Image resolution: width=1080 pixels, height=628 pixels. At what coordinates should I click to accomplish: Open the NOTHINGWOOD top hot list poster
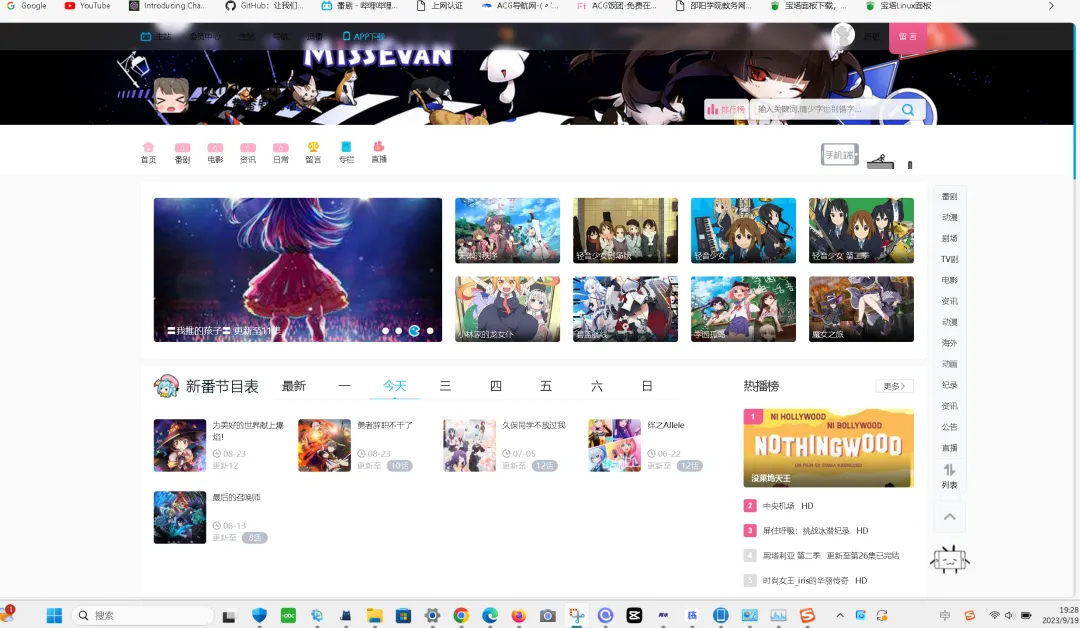pyautogui.click(x=829, y=448)
